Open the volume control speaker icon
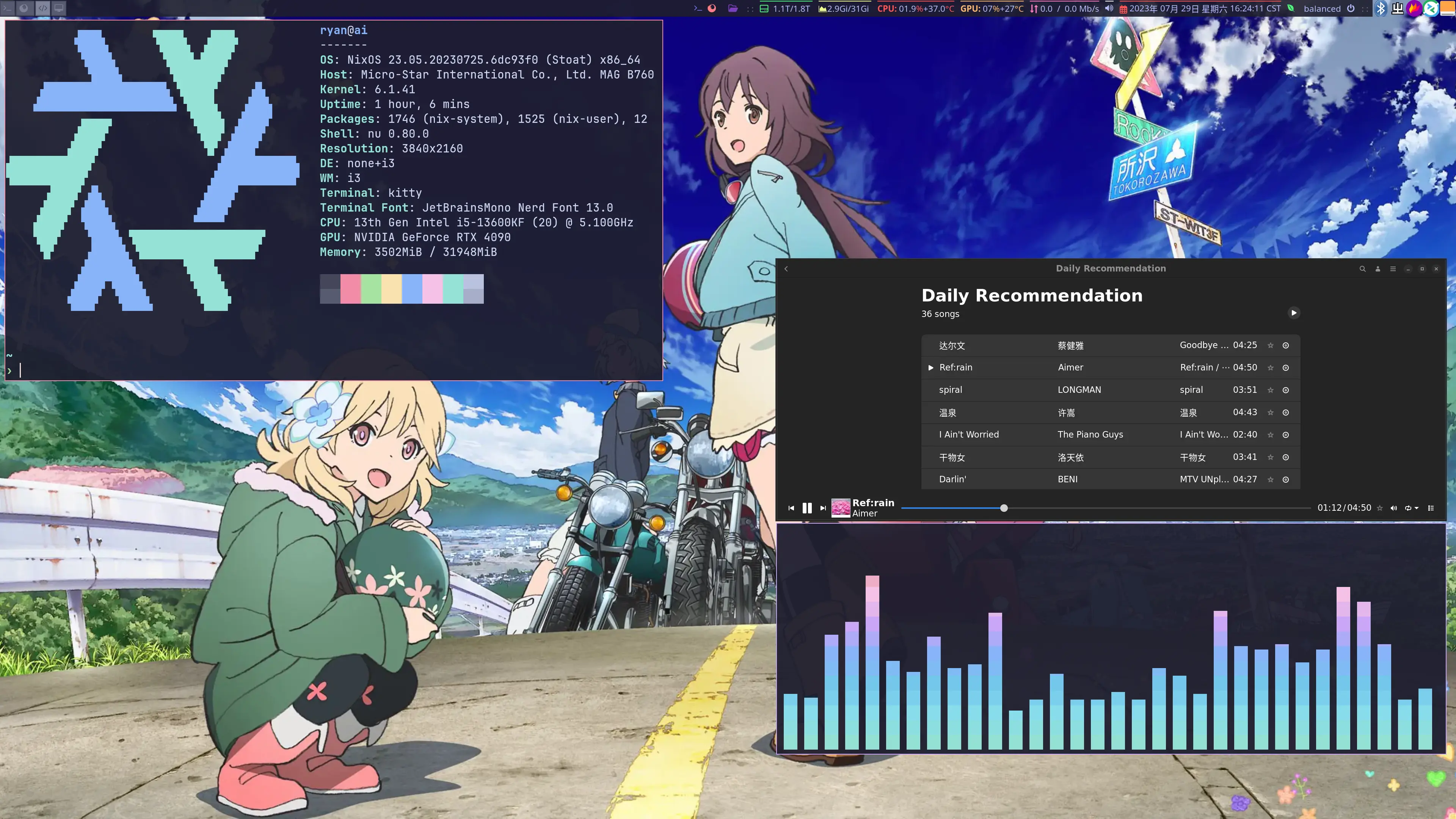Screen dimensions: 1456x819 pos(1393,508)
